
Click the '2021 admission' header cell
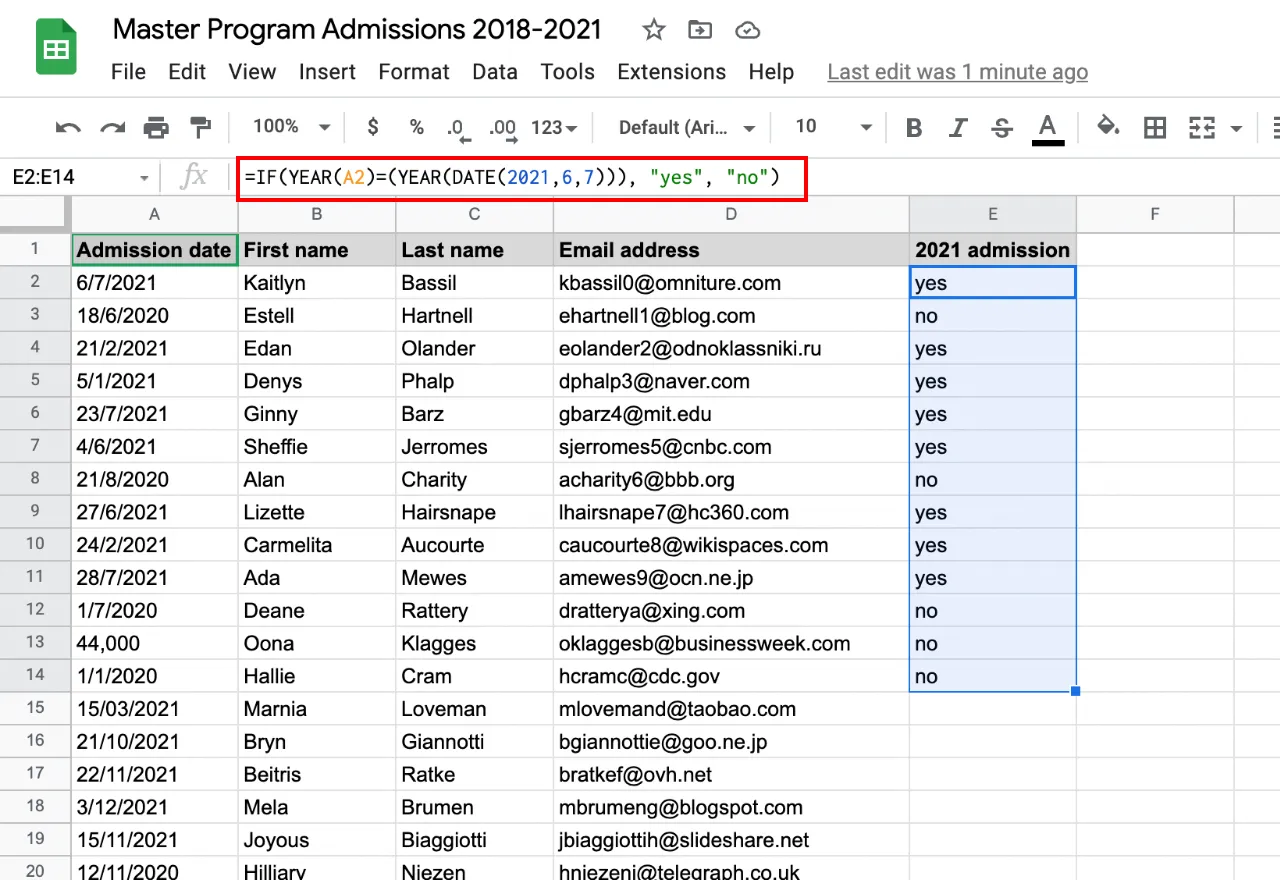[992, 250]
